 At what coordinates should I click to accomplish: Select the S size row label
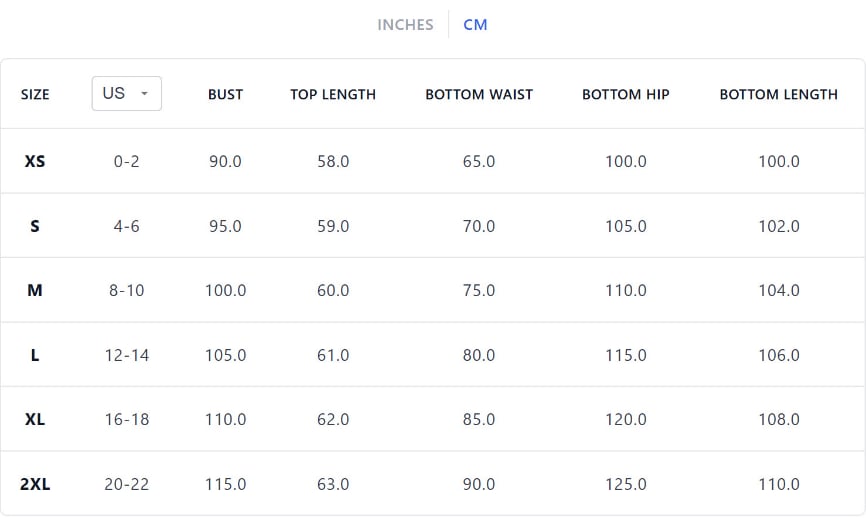35,226
